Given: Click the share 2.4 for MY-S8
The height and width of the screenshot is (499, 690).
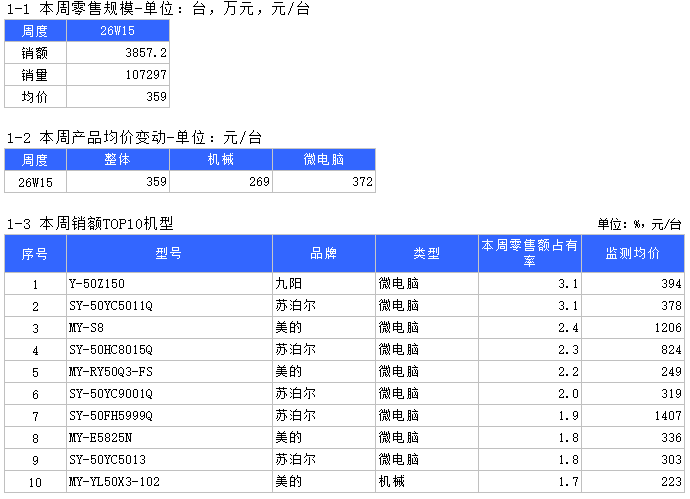Looking at the screenshot, I should (530, 327).
